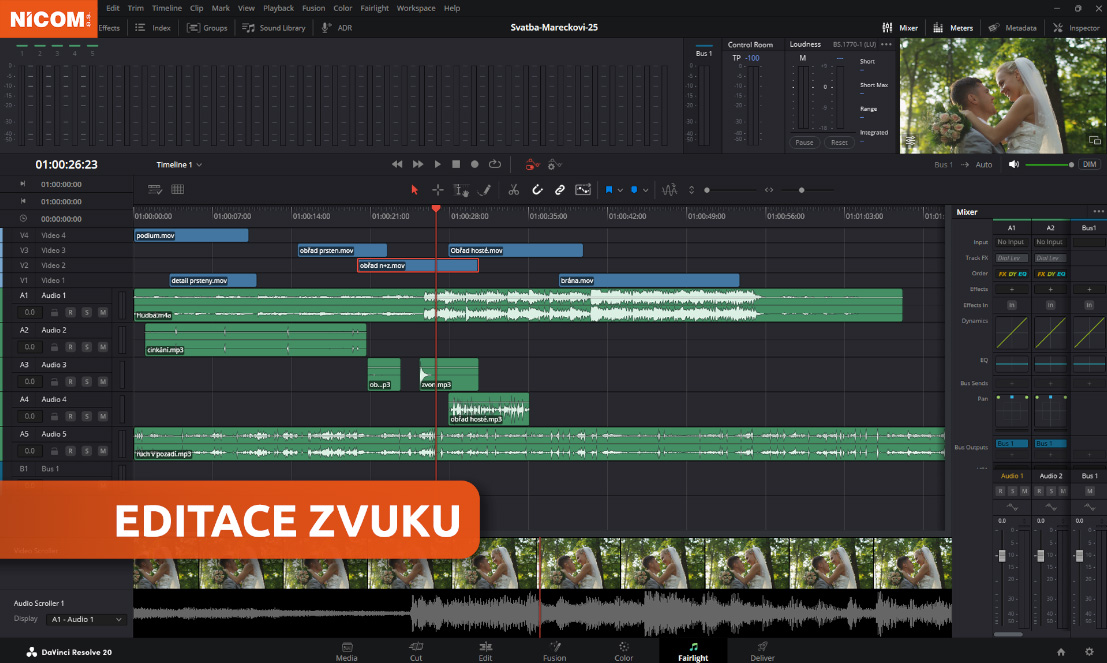Screen dimensions: 1107x663
Task: Mute the Audio 1 track
Action: 103,312
